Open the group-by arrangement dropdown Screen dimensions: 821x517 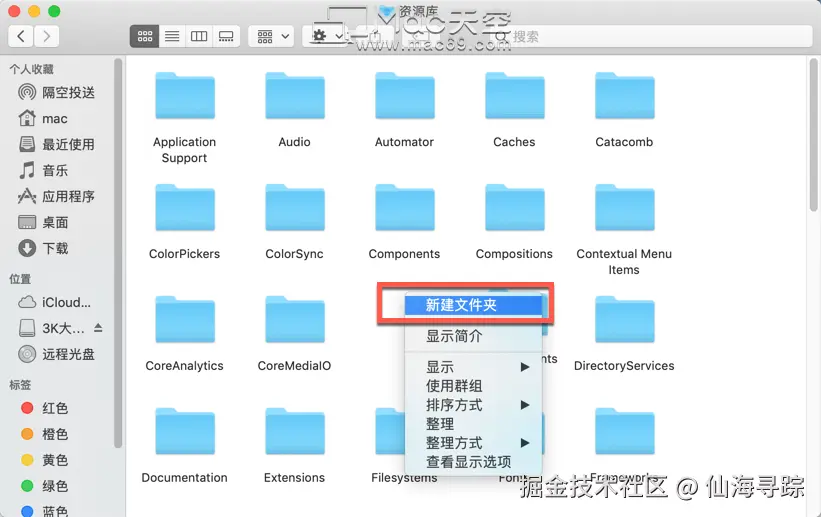[x=271, y=36]
